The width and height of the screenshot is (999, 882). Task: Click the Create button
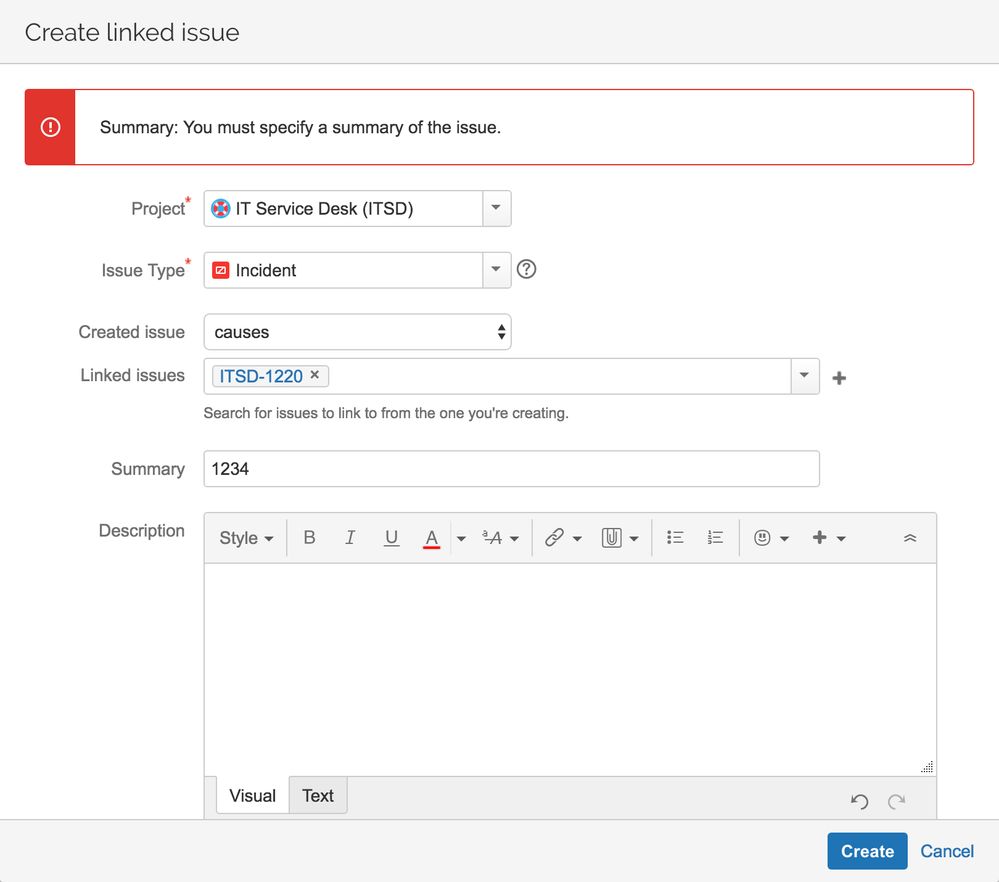click(x=867, y=851)
